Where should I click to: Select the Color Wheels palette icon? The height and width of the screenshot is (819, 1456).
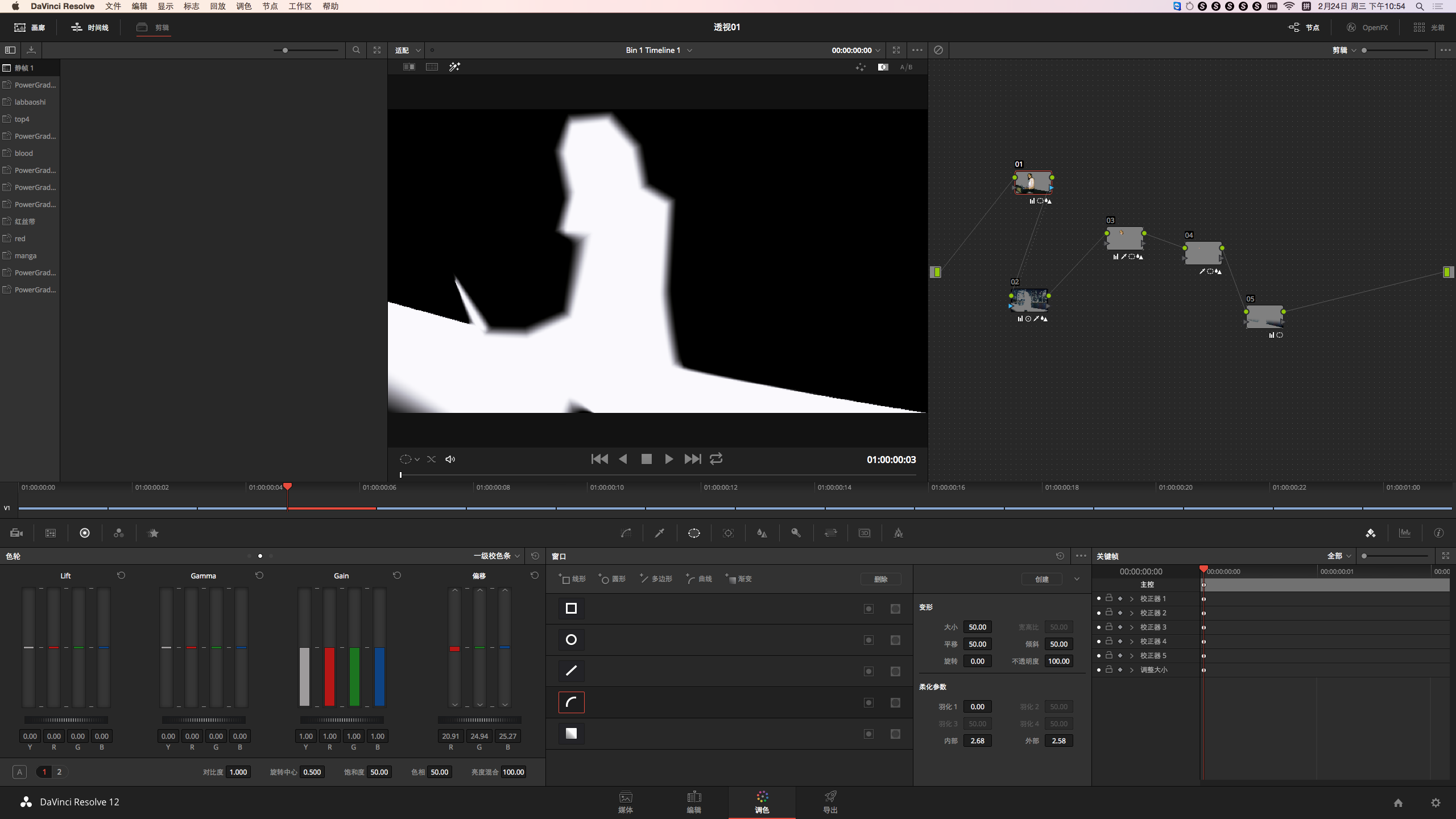85,533
